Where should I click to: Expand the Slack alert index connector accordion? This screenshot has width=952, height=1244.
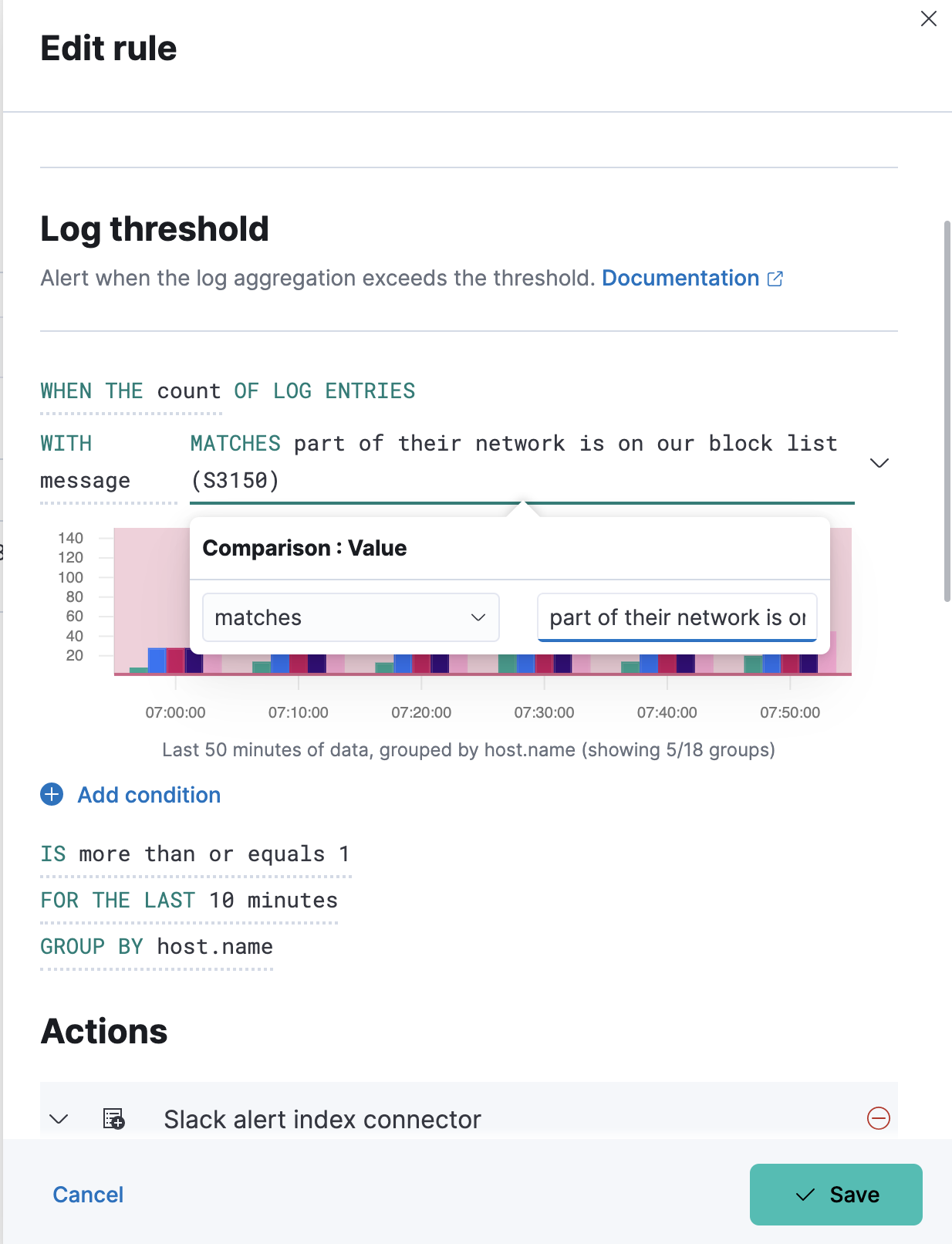coord(59,1118)
